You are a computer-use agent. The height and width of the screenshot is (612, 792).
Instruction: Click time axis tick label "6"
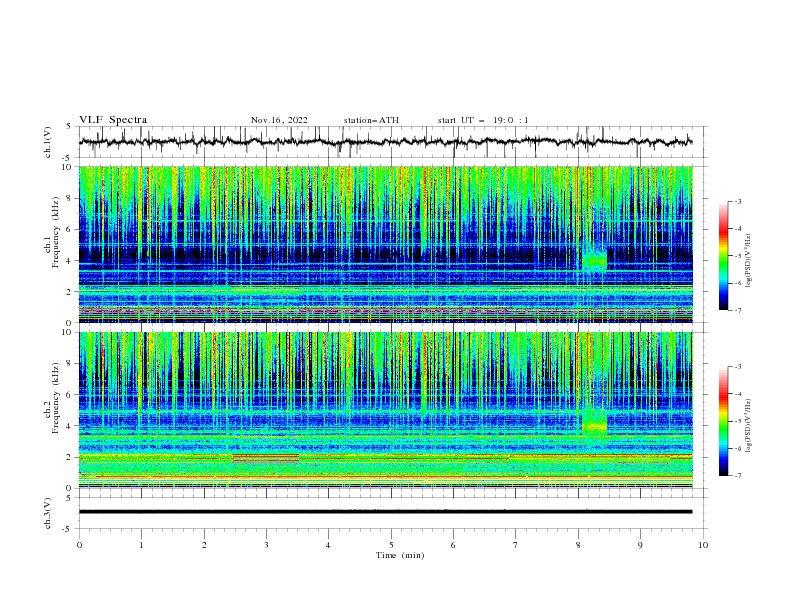(453, 545)
